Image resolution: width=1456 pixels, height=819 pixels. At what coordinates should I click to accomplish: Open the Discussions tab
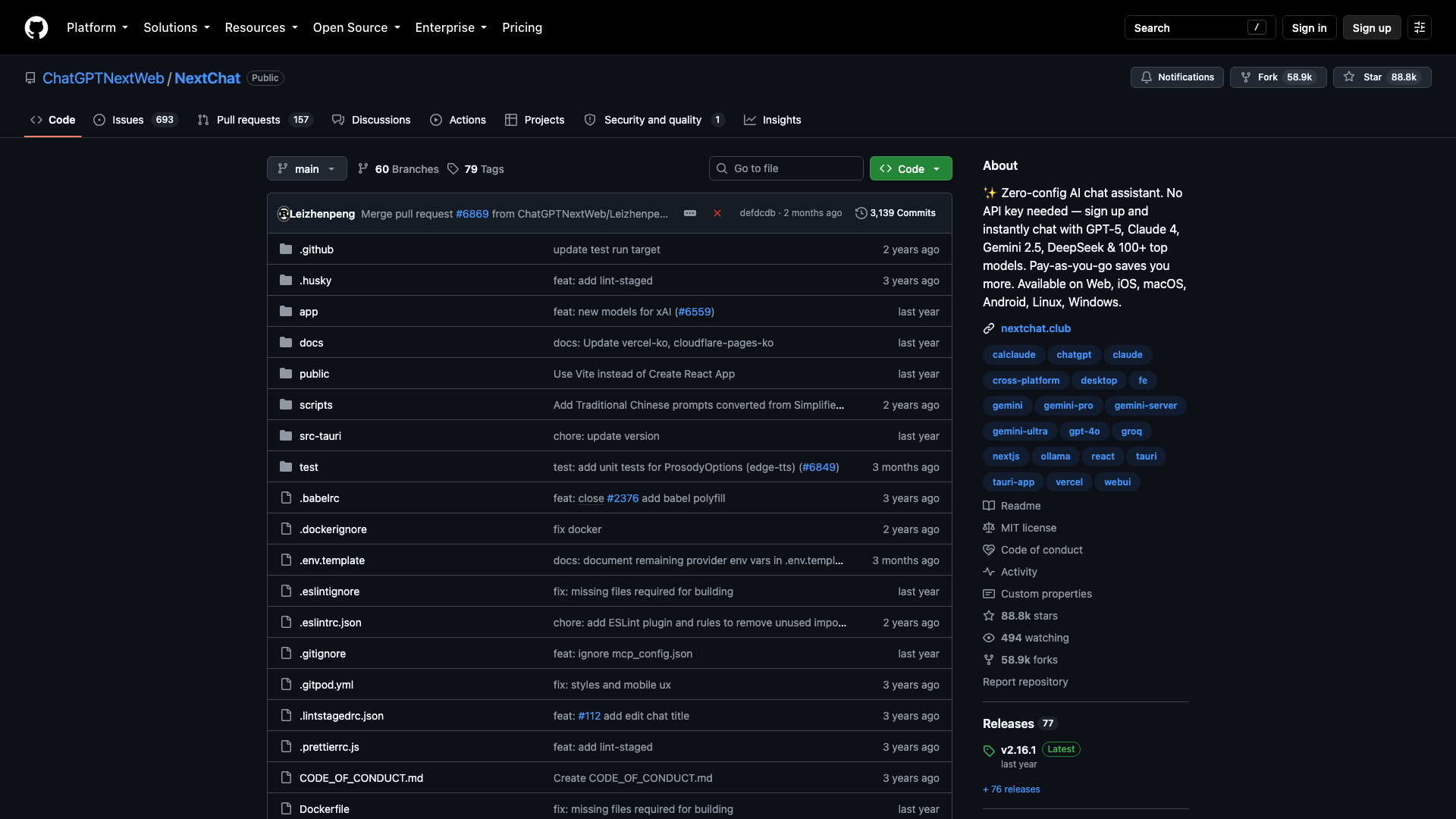pyautogui.click(x=372, y=120)
